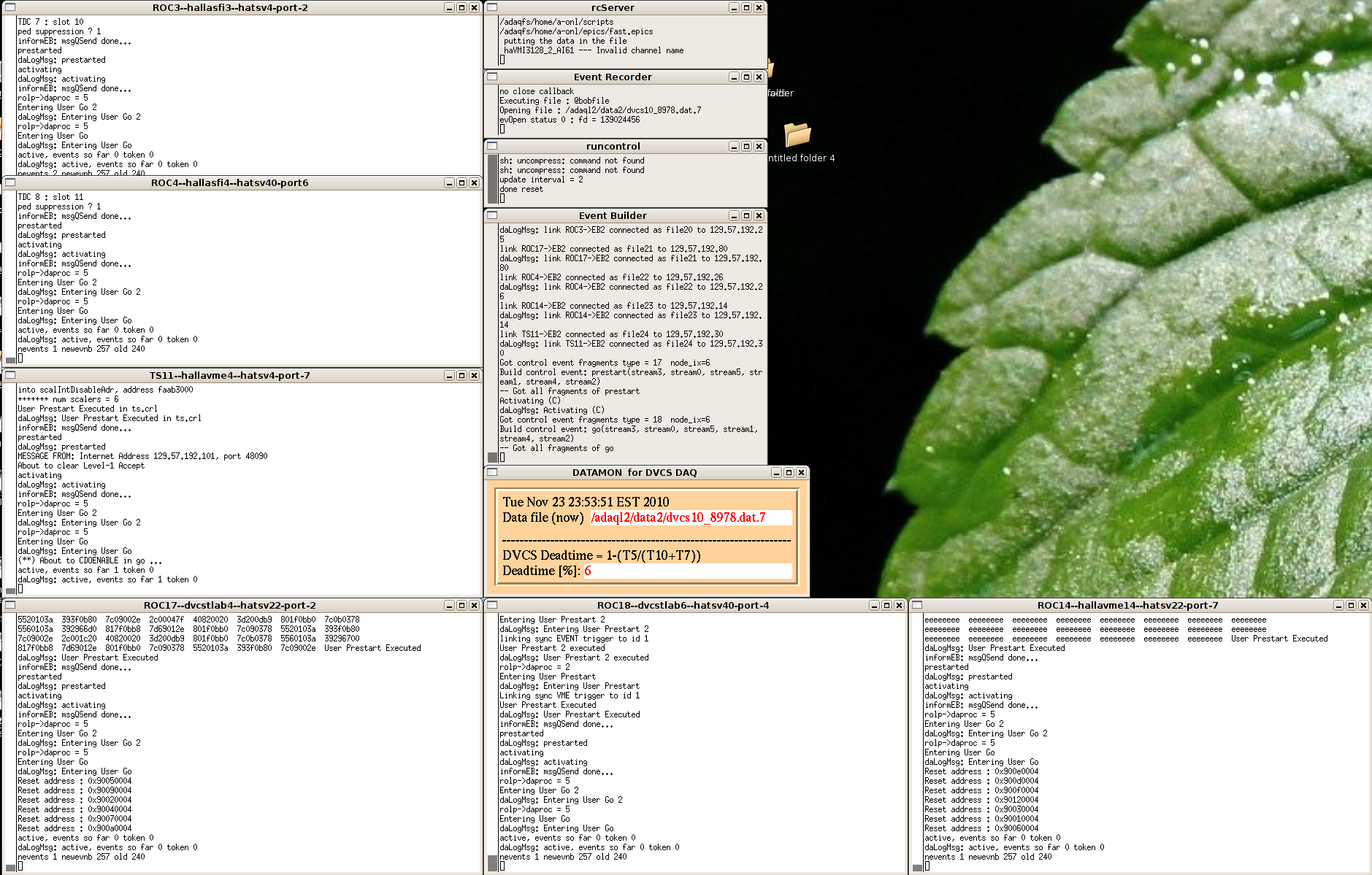Click 'update interval = 2' in runcontrol

coord(541,180)
